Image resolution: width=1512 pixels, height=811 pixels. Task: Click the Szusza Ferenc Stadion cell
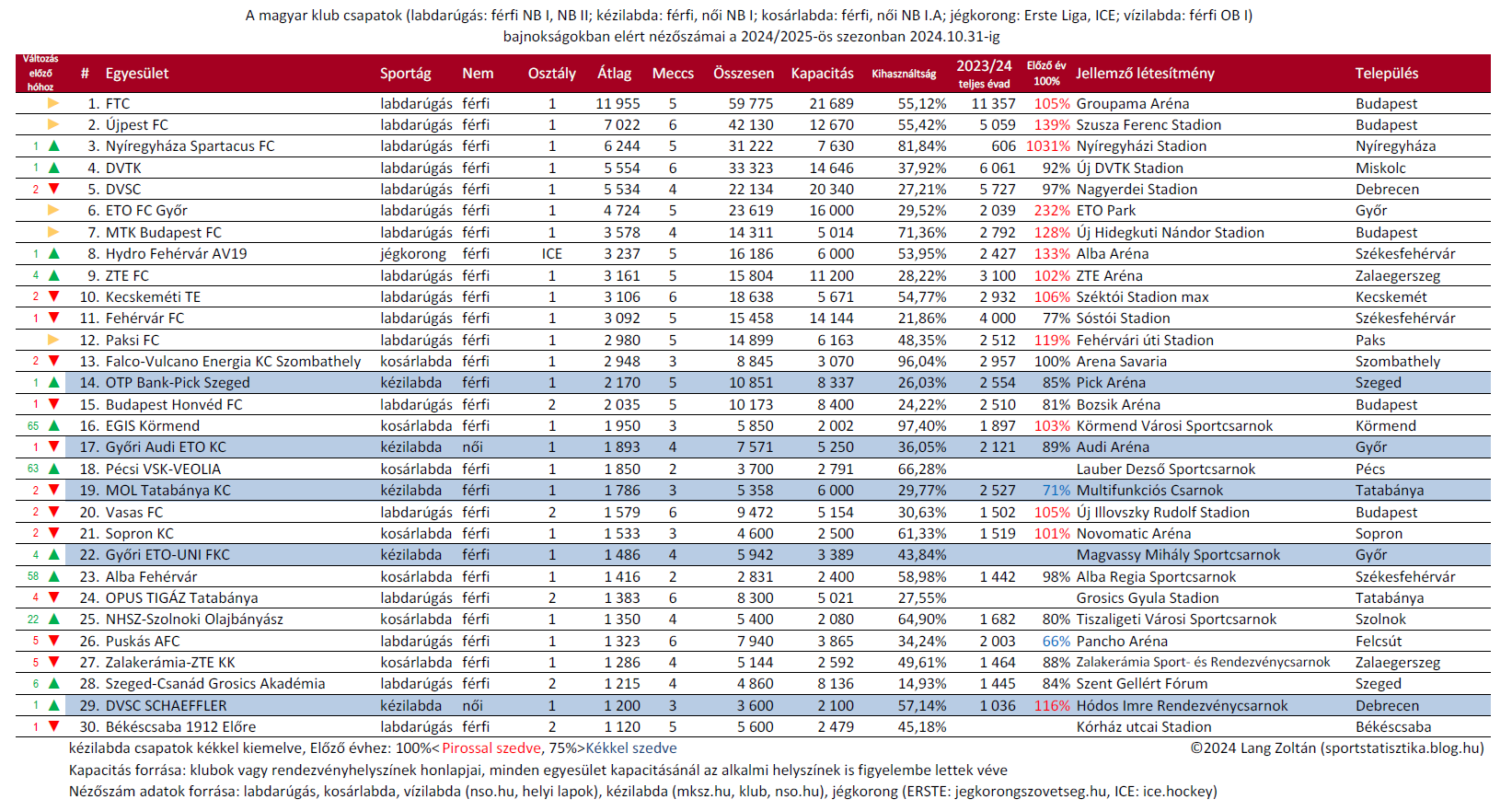click(1148, 125)
